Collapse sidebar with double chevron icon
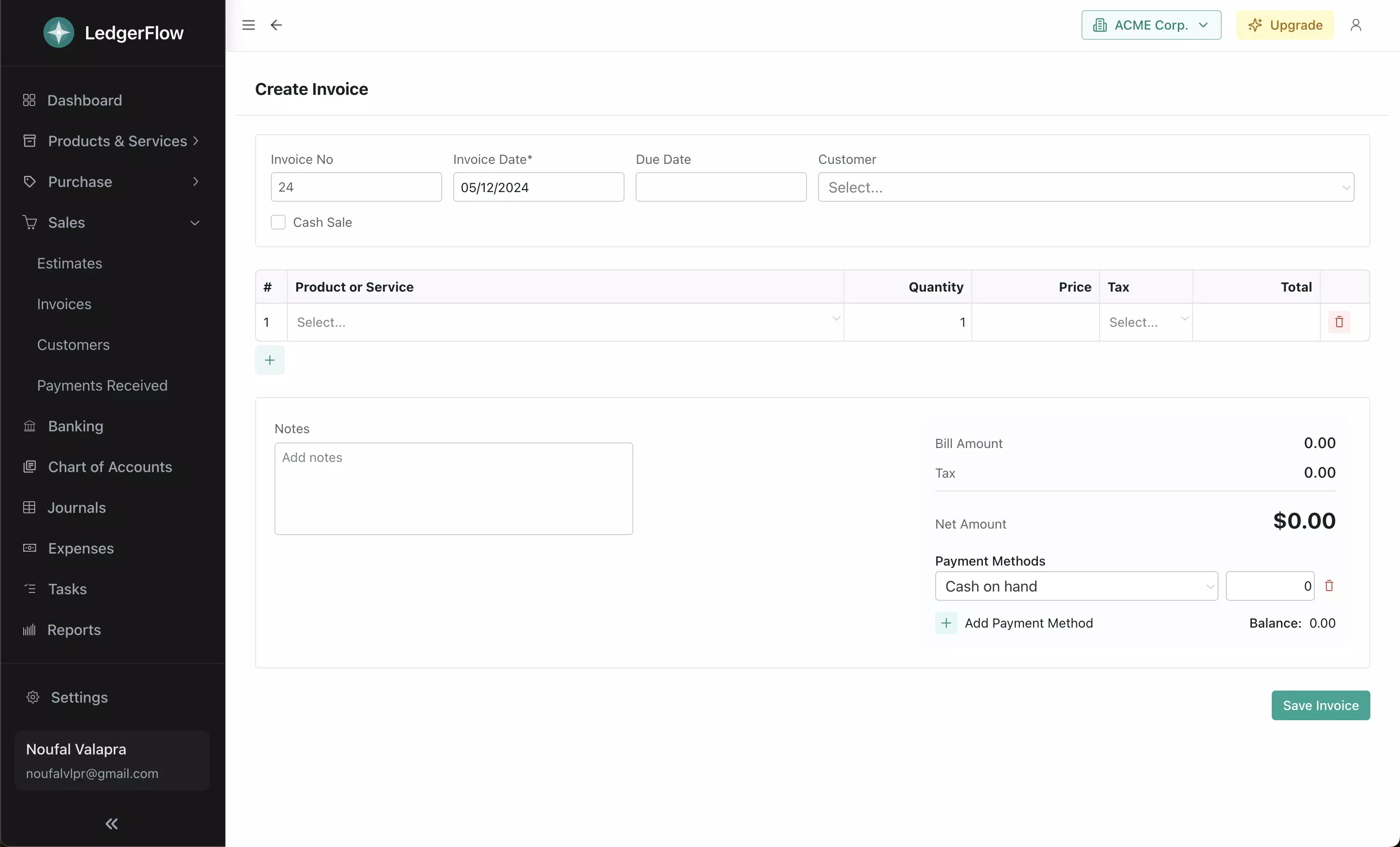 coord(112,824)
